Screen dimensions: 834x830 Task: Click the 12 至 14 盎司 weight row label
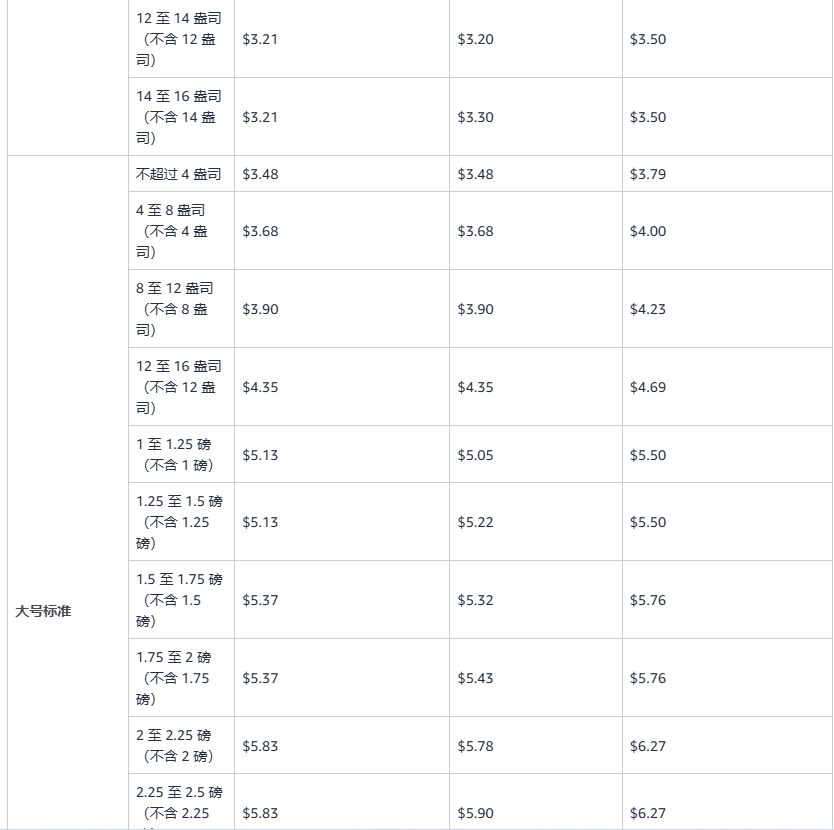[179, 39]
